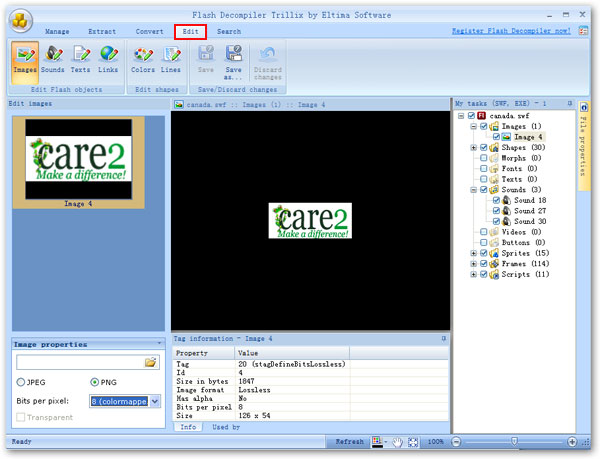Click the Refresh button
This screenshot has width=600, height=459.
pos(349,442)
